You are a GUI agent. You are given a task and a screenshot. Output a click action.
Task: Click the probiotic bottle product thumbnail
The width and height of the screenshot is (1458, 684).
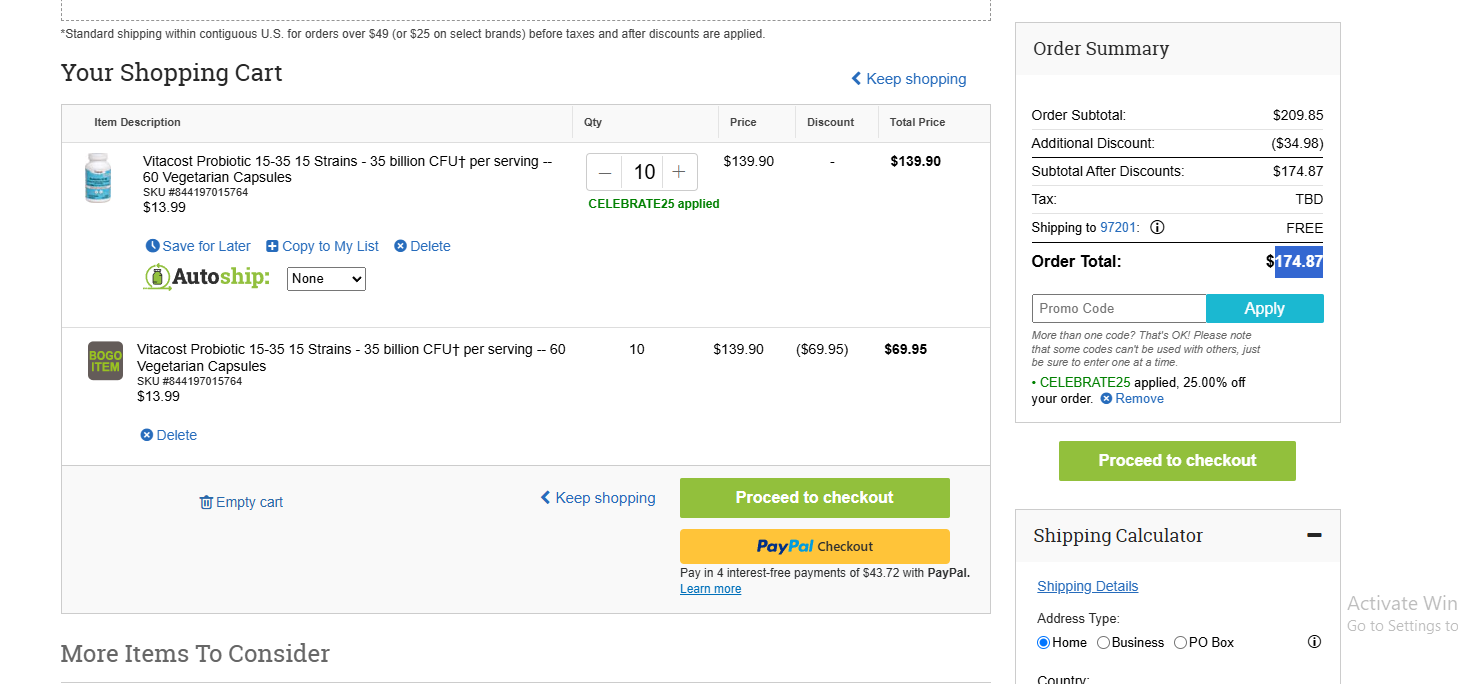pos(98,178)
